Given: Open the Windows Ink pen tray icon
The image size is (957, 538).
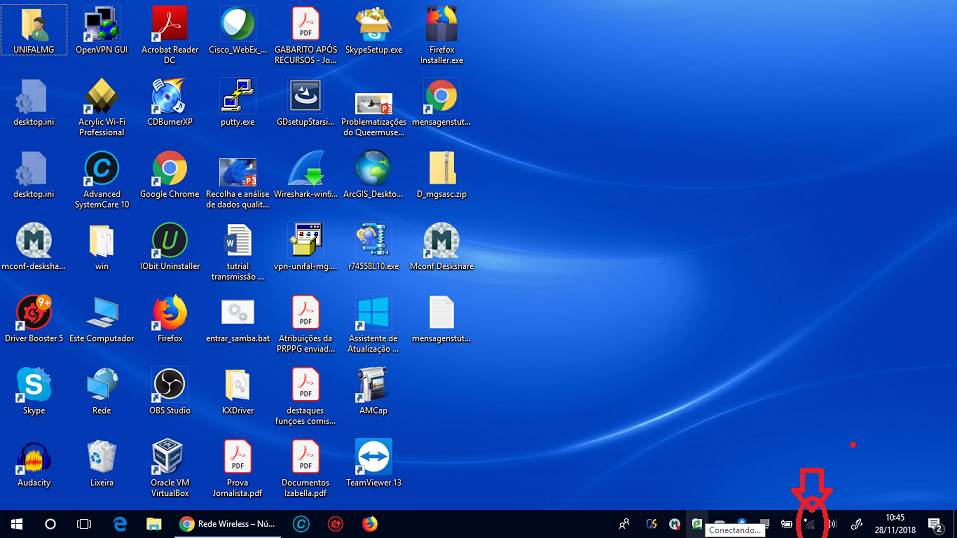Looking at the screenshot, I should tap(856, 524).
